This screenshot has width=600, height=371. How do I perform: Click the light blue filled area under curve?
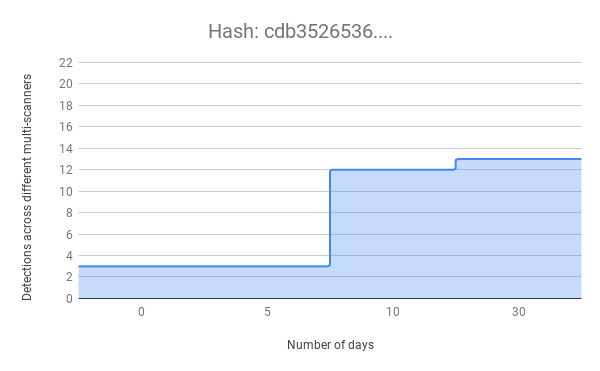pos(455,233)
